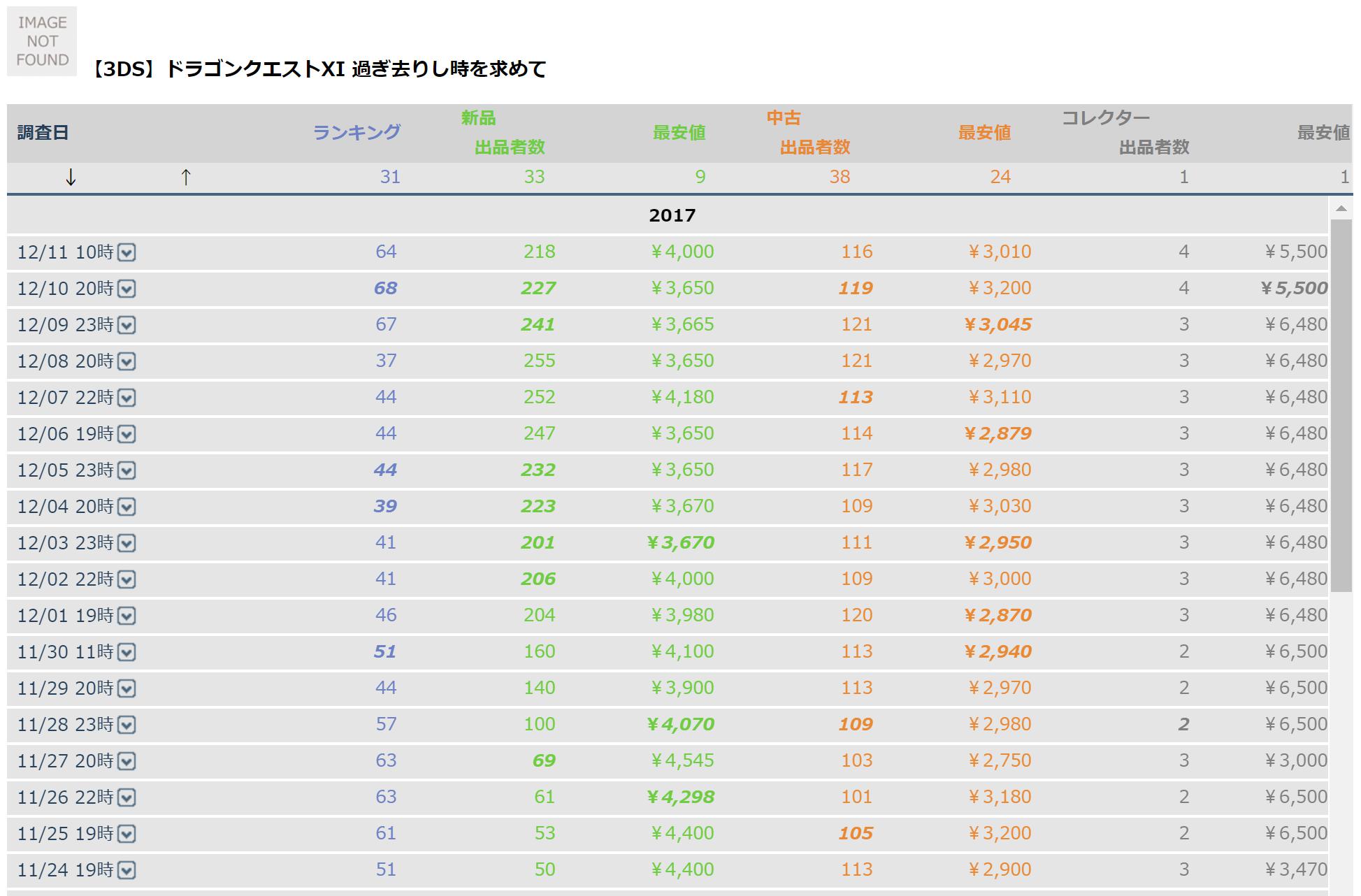The height and width of the screenshot is (896, 1361).
Task: Expand the dropdown beside 12/10 20時
Action: coord(127,289)
